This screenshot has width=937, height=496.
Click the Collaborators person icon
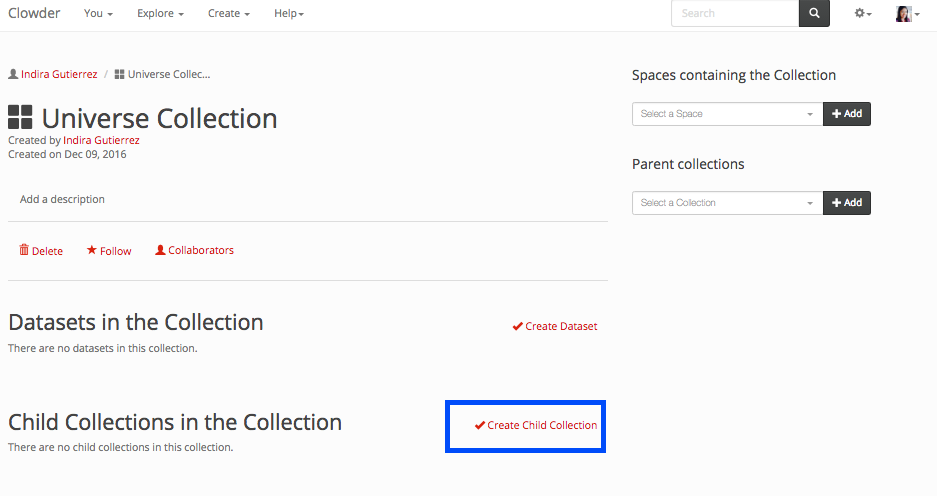click(x=160, y=250)
